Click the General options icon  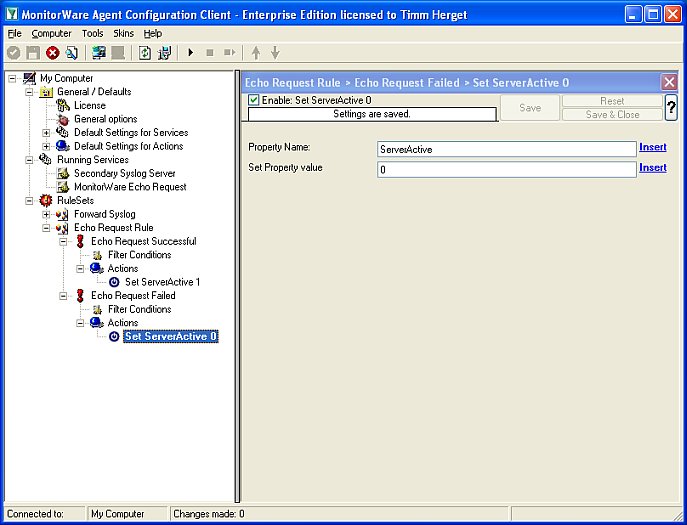click(x=63, y=119)
